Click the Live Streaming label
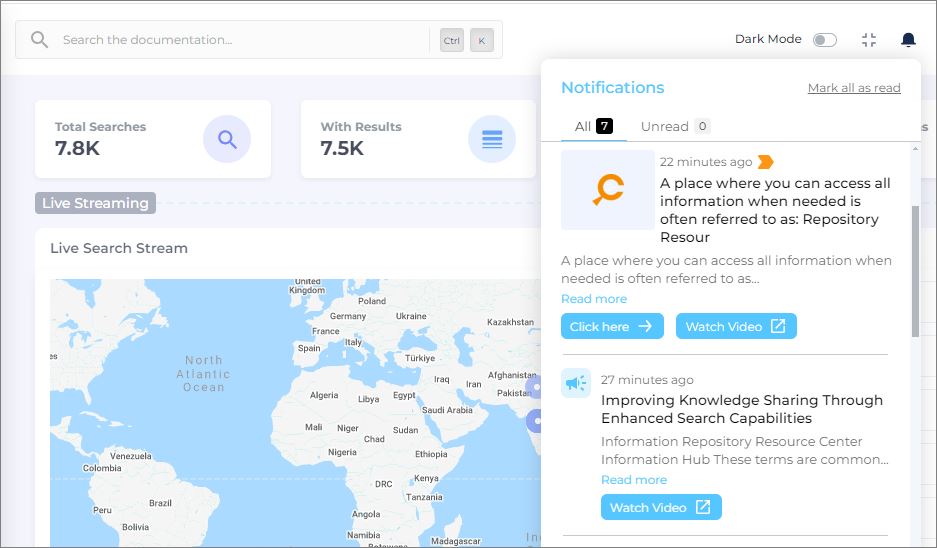 (x=95, y=203)
